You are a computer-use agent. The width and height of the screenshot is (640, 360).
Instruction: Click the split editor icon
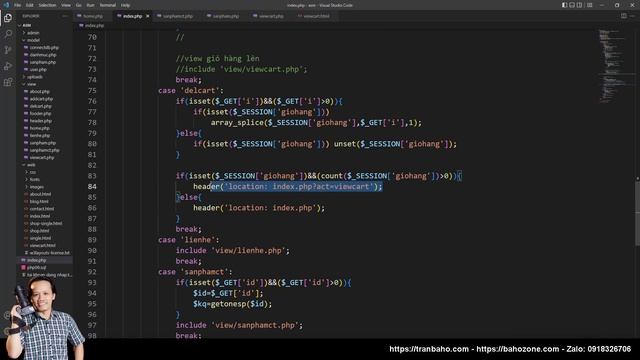[624, 16]
